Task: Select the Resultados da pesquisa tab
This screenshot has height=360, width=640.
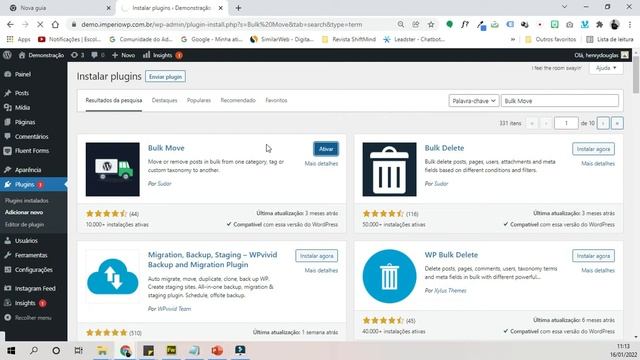Action: click(114, 100)
